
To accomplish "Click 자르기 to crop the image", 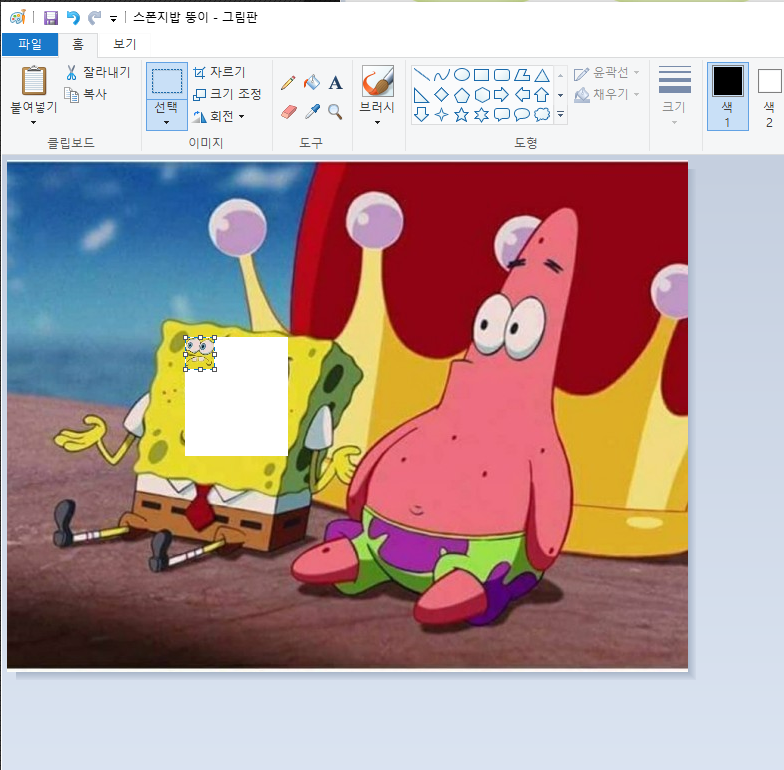I will (x=220, y=72).
